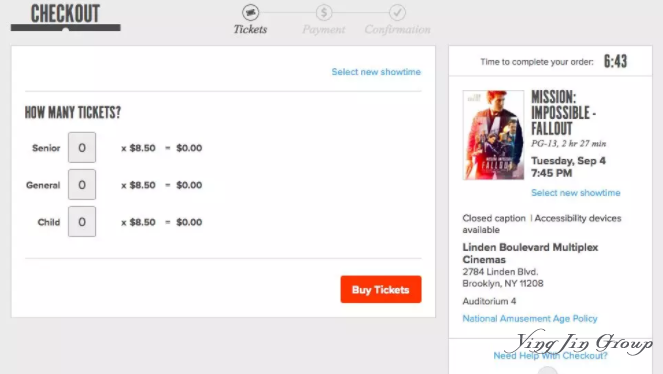The height and width of the screenshot is (374, 663).
Task: Select the Confirmation step label
Action: (397, 30)
